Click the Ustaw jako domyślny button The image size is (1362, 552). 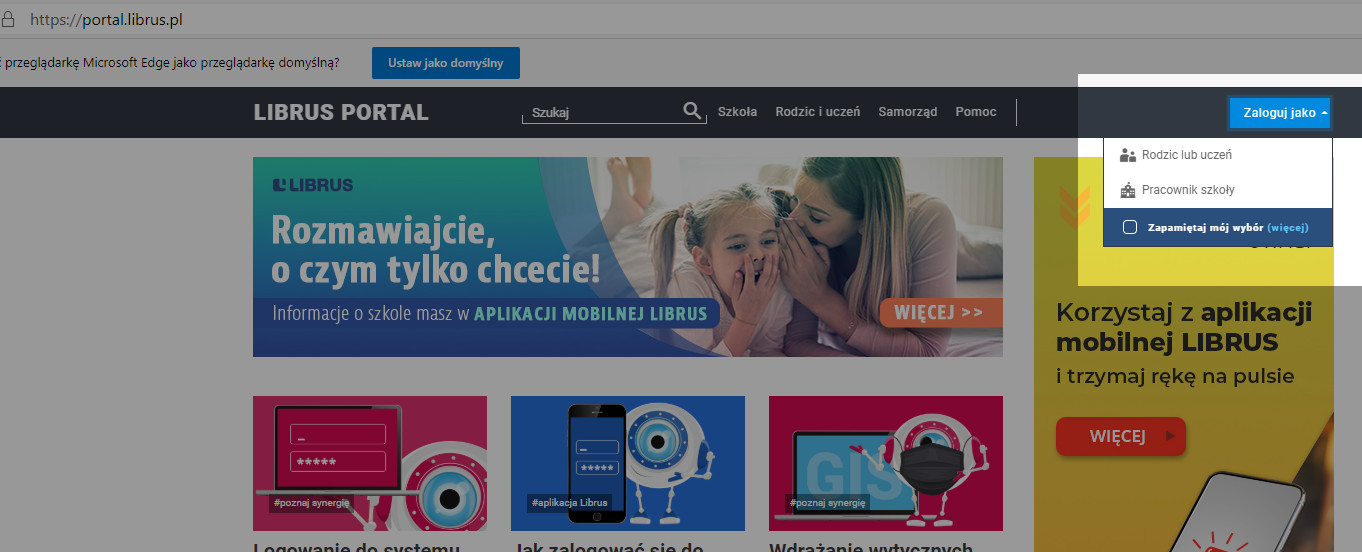[446, 63]
